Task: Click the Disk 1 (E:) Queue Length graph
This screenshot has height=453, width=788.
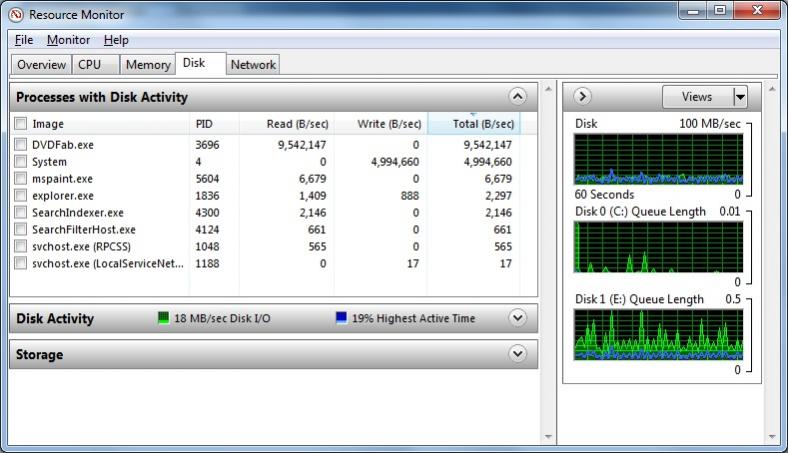Action: pyautogui.click(x=658, y=334)
